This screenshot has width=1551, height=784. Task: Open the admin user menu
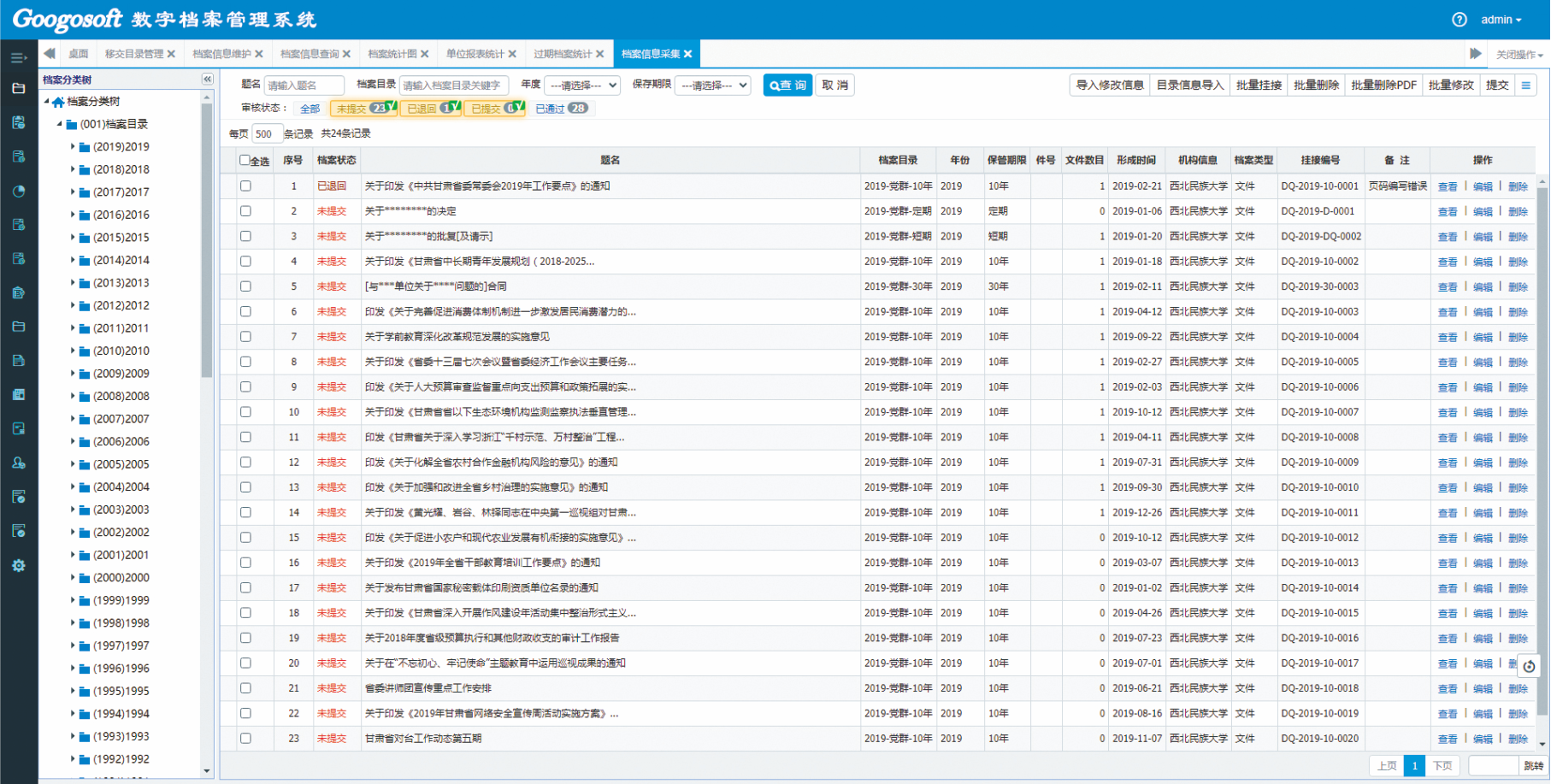click(1501, 20)
